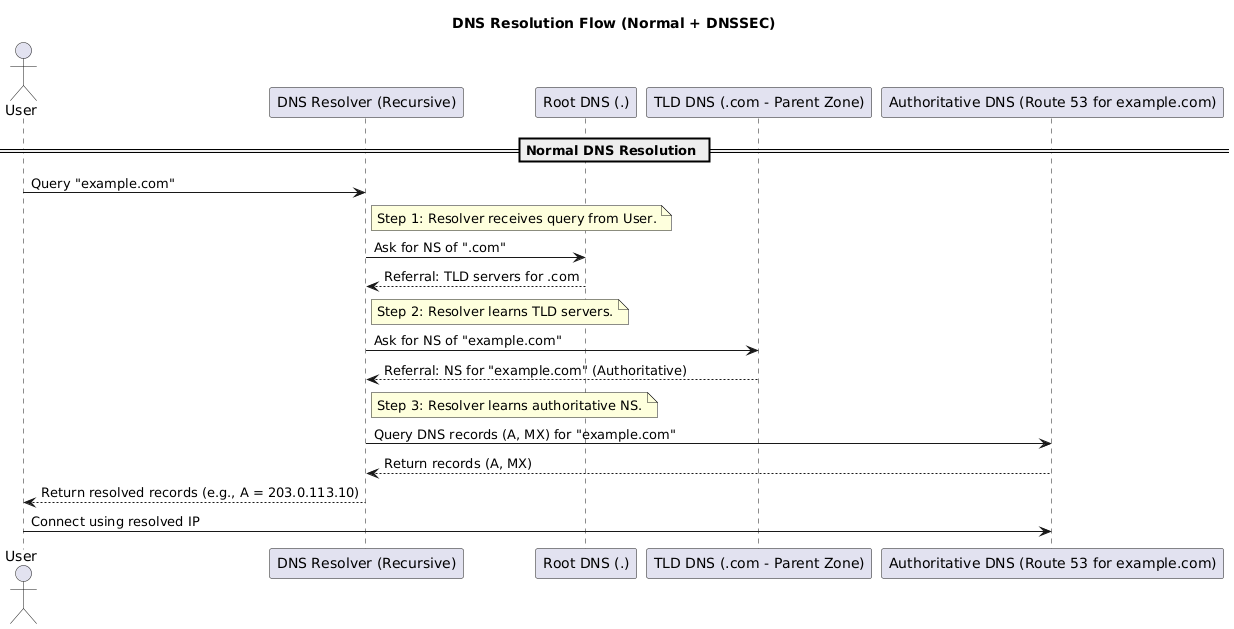This screenshot has width=1234, height=629.
Task: Select the Referral: TLD servers for .com message
Action: click(x=481, y=276)
